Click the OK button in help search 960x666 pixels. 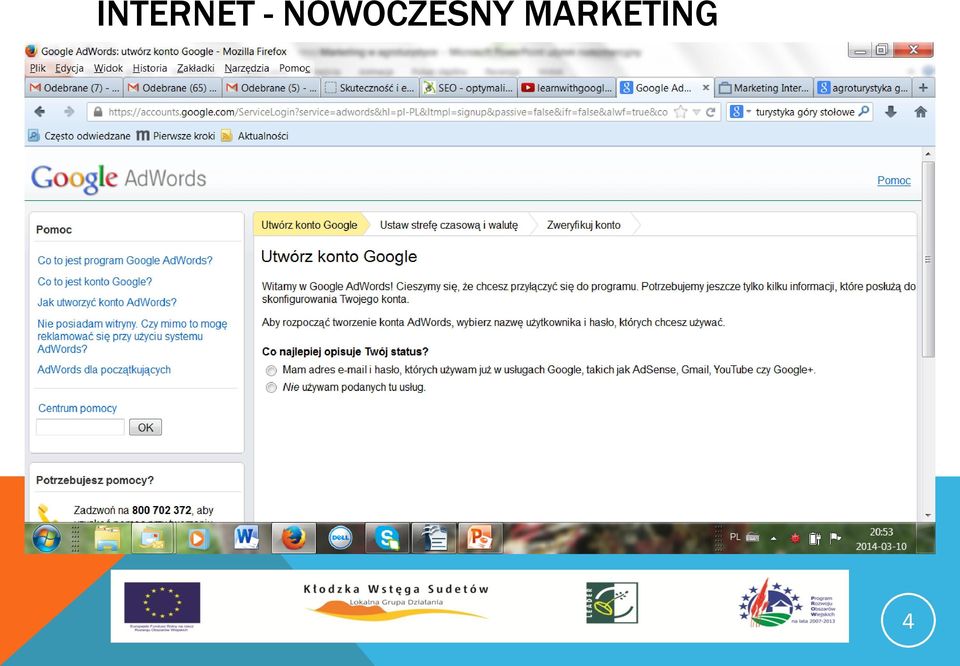(x=146, y=427)
